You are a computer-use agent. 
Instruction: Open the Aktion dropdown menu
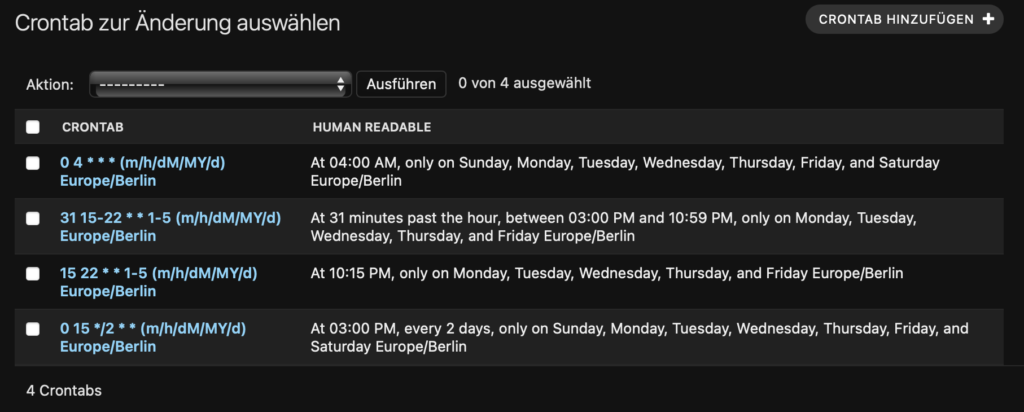click(219, 85)
